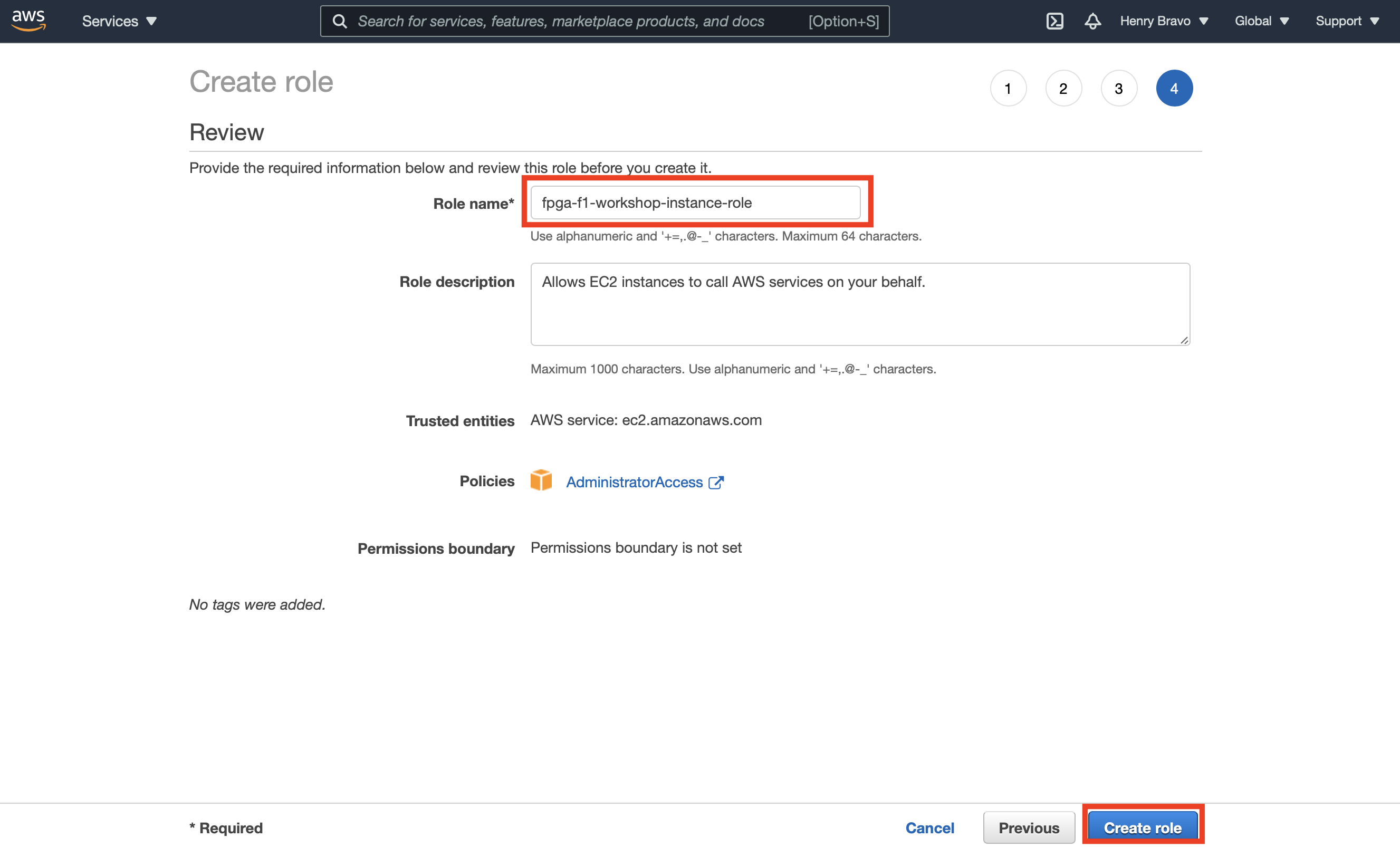Open the AdministratorAccess policy link
1400x847 pixels.
[x=634, y=482]
